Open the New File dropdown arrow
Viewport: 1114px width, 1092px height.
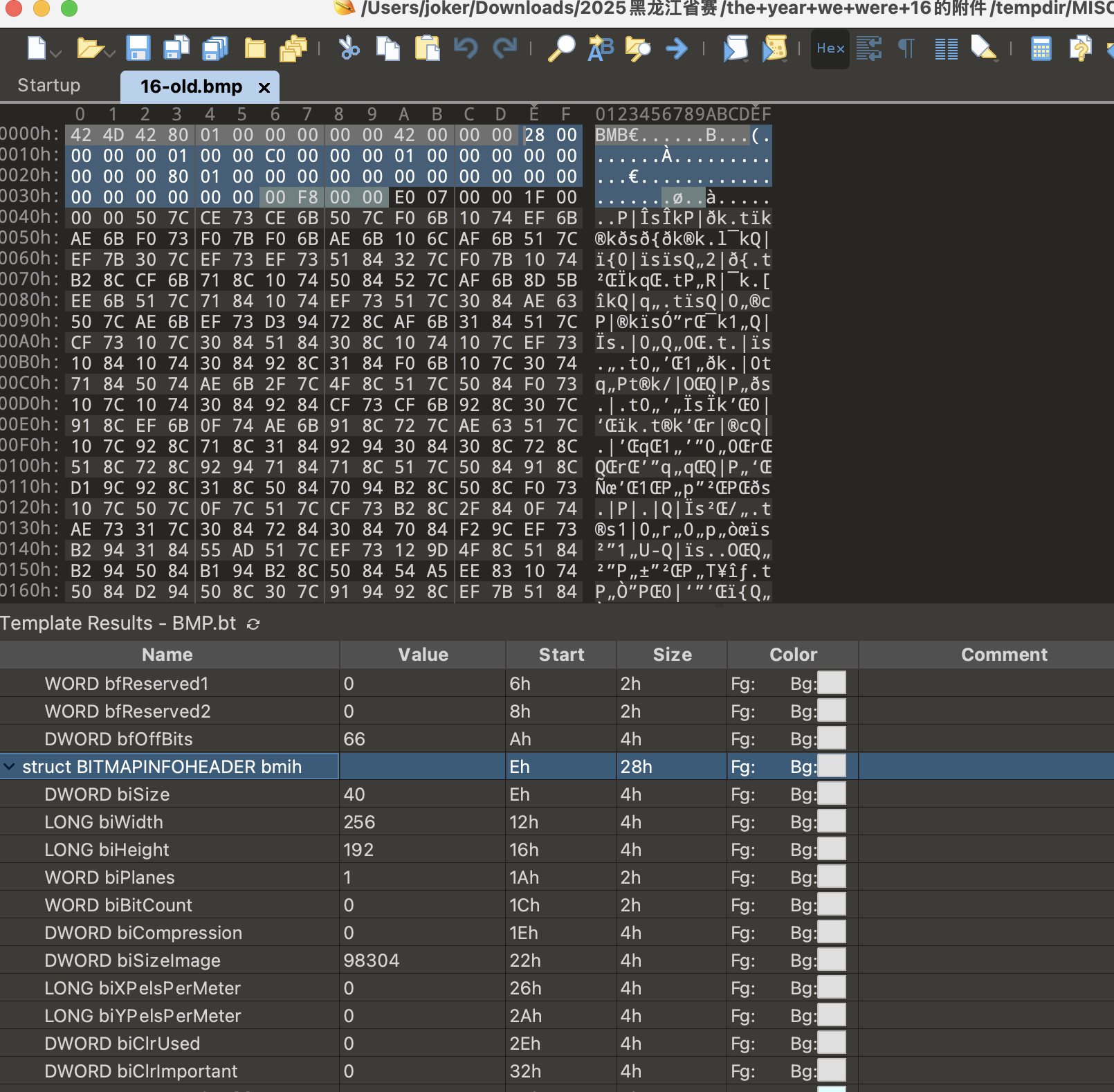click(x=56, y=53)
